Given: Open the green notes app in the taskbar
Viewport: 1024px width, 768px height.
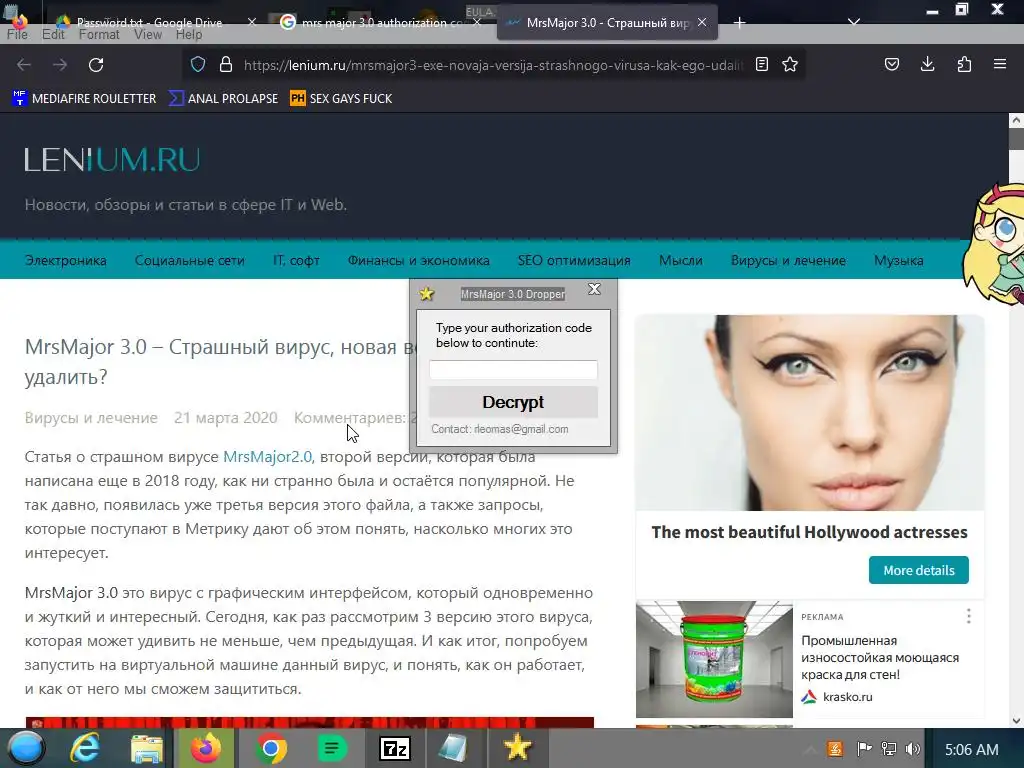Looking at the screenshot, I should (x=332, y=748).
